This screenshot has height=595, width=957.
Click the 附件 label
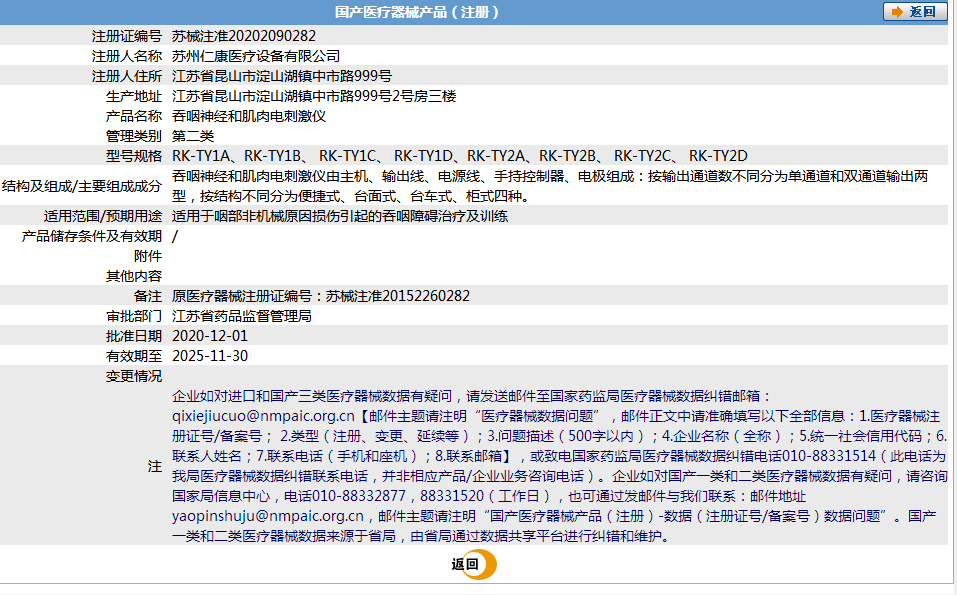tap(148, 256)
